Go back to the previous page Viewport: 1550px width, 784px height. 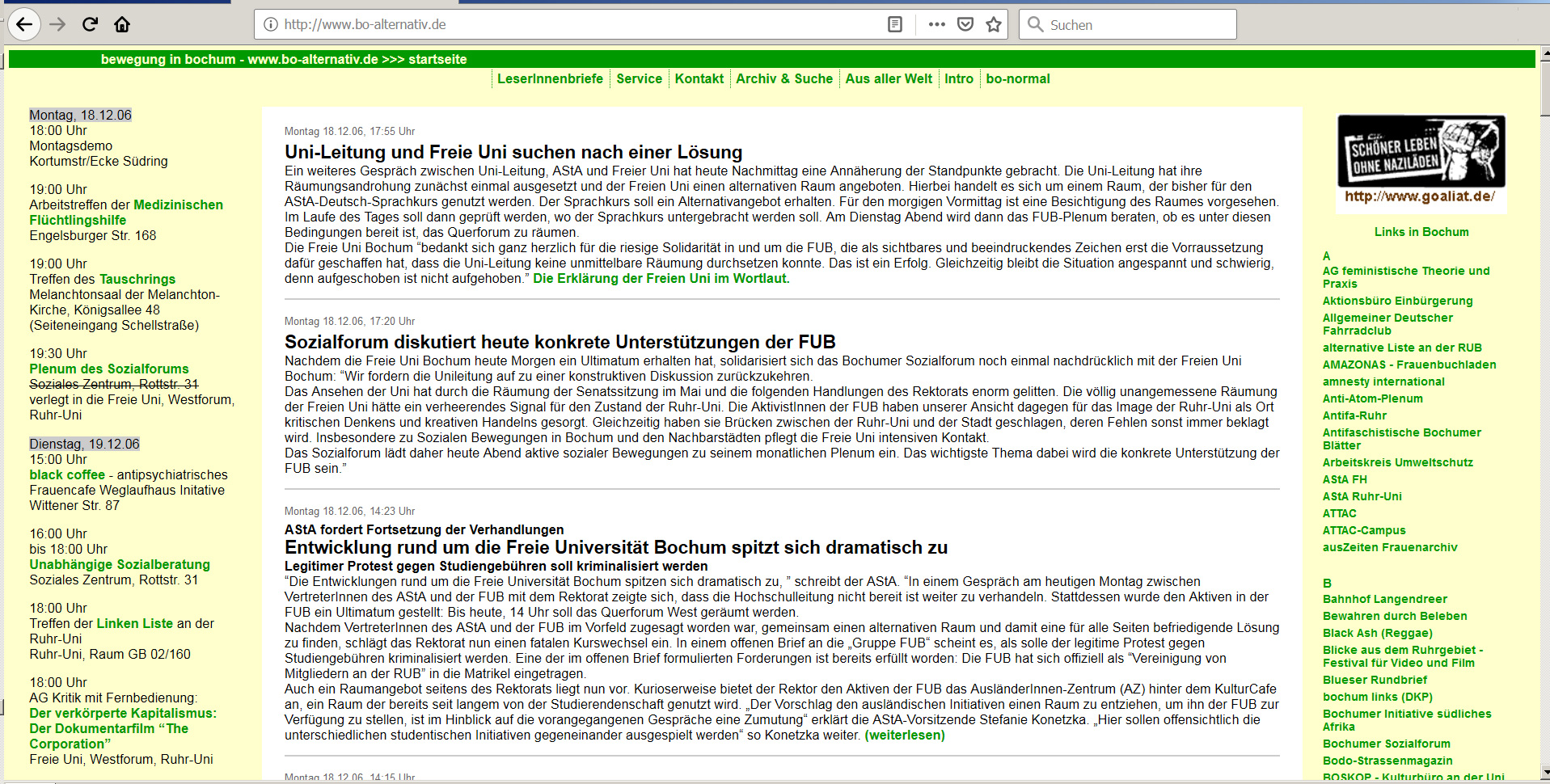coord(24,24)
